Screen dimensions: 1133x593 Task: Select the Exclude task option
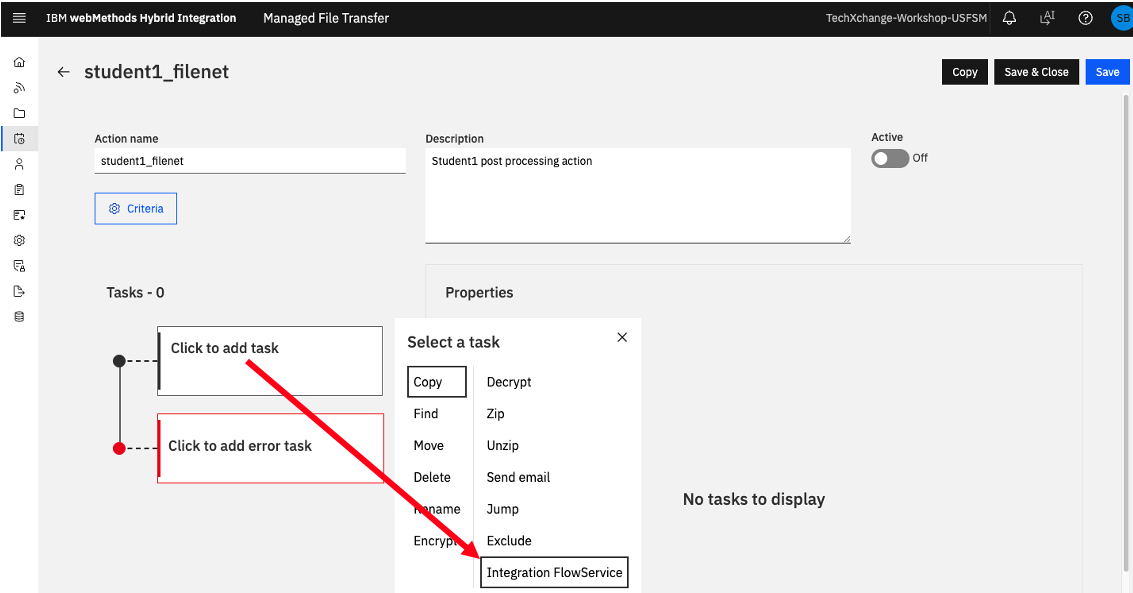509,541
